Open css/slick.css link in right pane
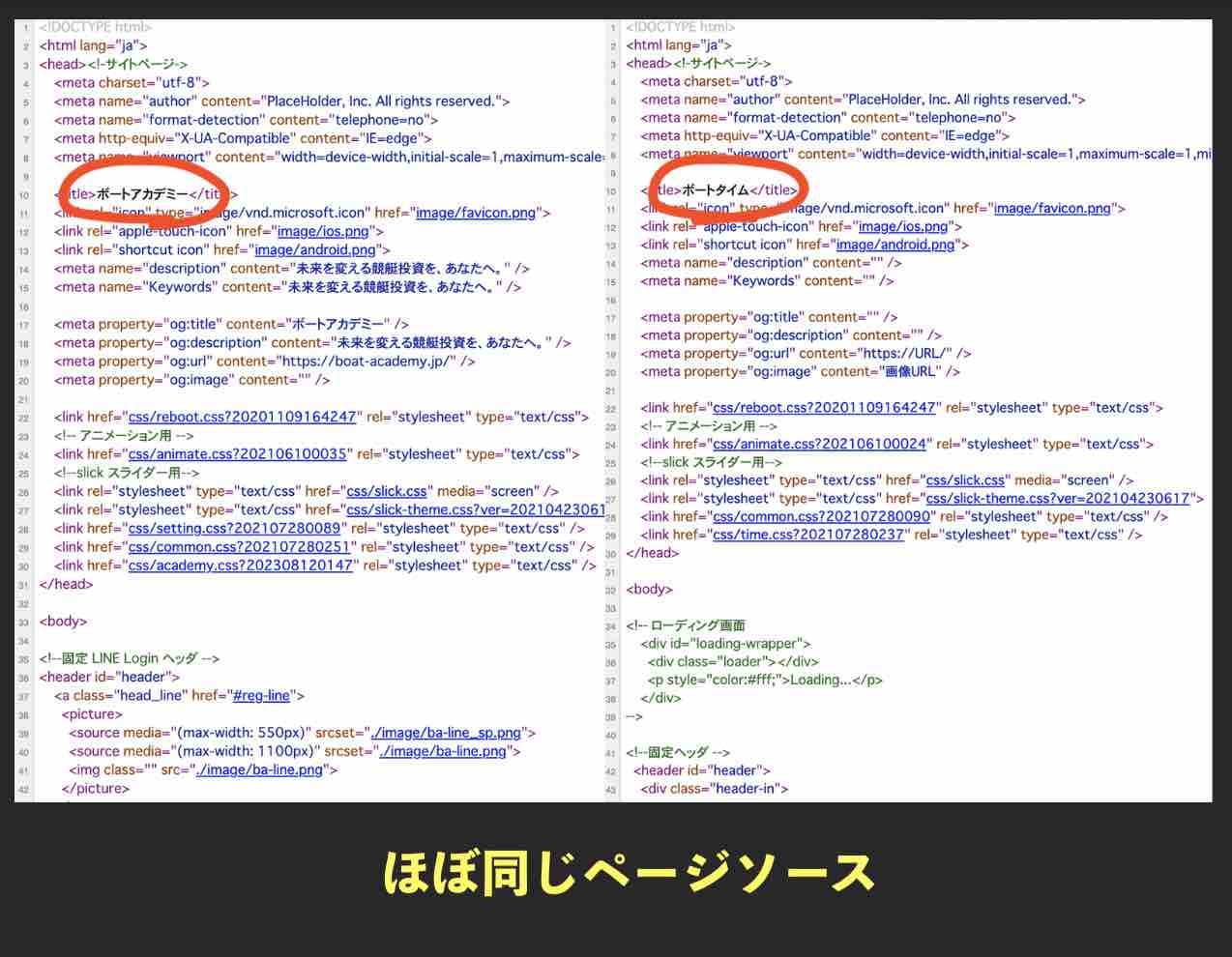 click(x=964, y=479)
